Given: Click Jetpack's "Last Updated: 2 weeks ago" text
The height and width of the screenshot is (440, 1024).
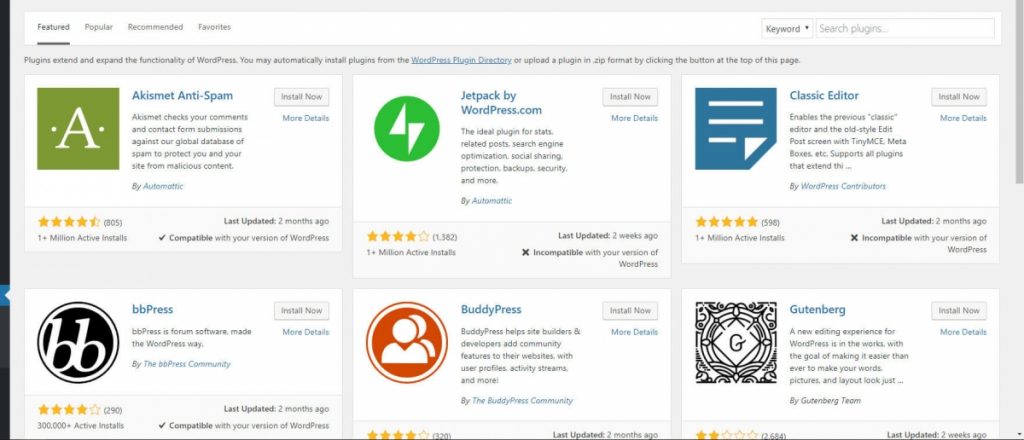Looking at the screenshot, I should [607, 236].
